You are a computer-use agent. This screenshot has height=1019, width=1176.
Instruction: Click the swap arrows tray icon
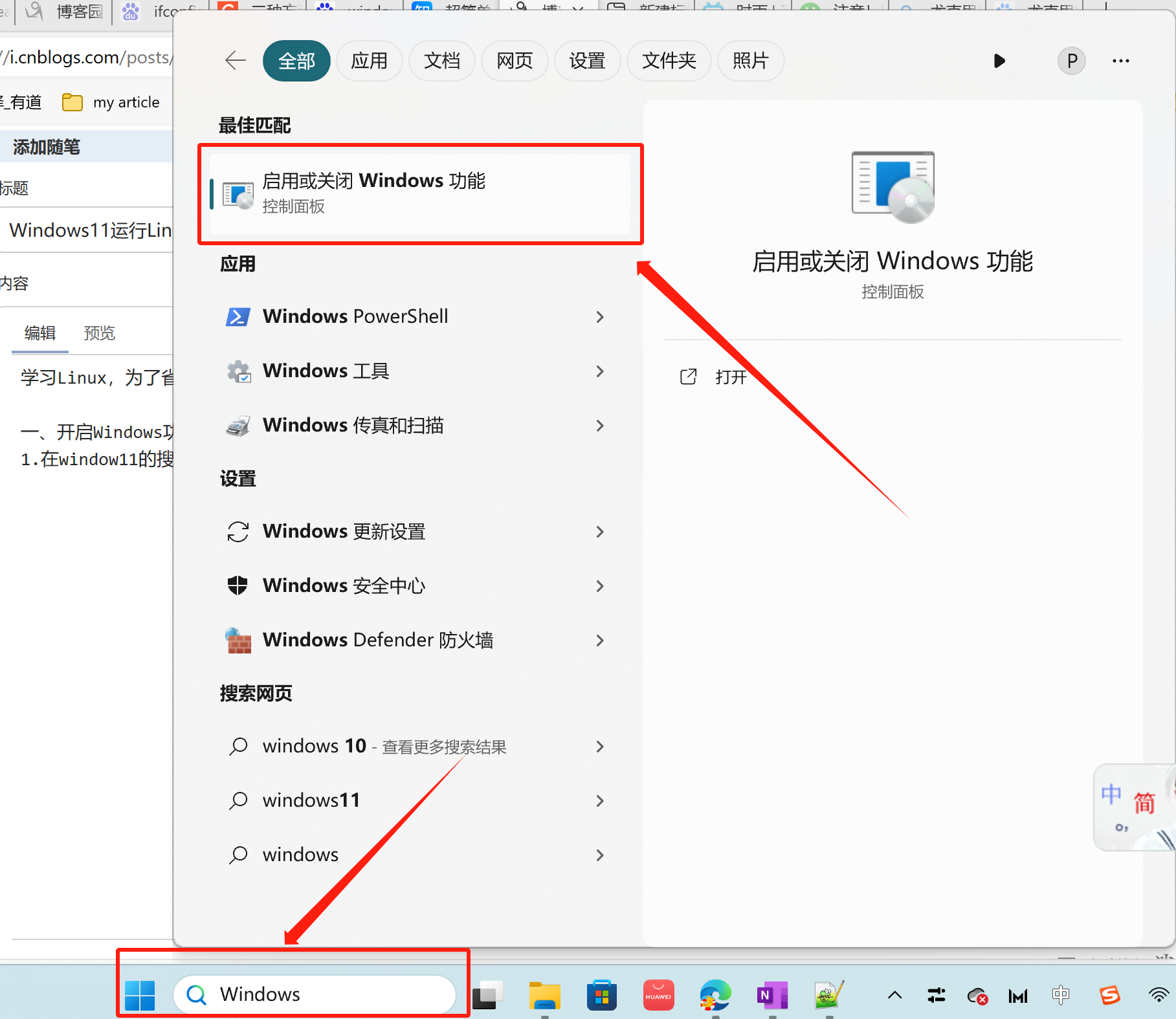click(936, 995)
